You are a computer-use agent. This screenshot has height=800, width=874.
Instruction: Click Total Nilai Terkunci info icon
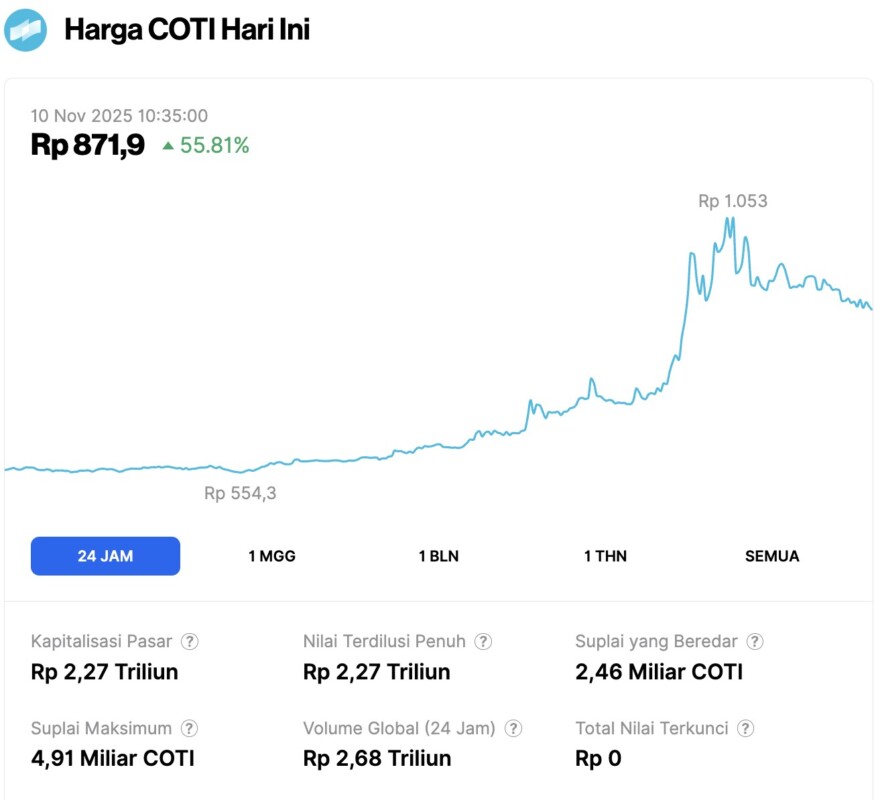click(x=745, y=729)
